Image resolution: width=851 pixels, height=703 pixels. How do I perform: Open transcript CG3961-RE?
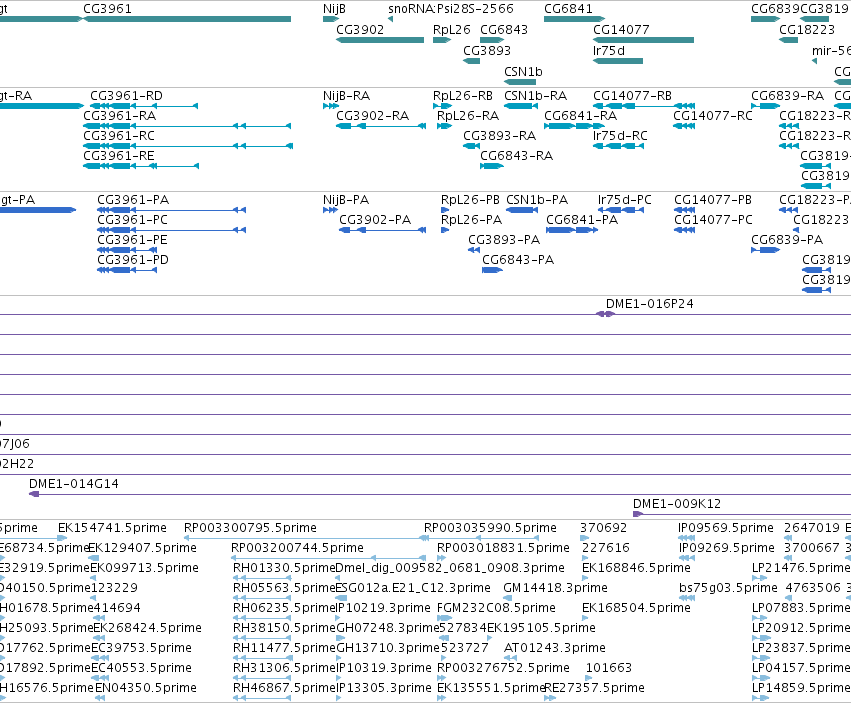coord(119,156)
